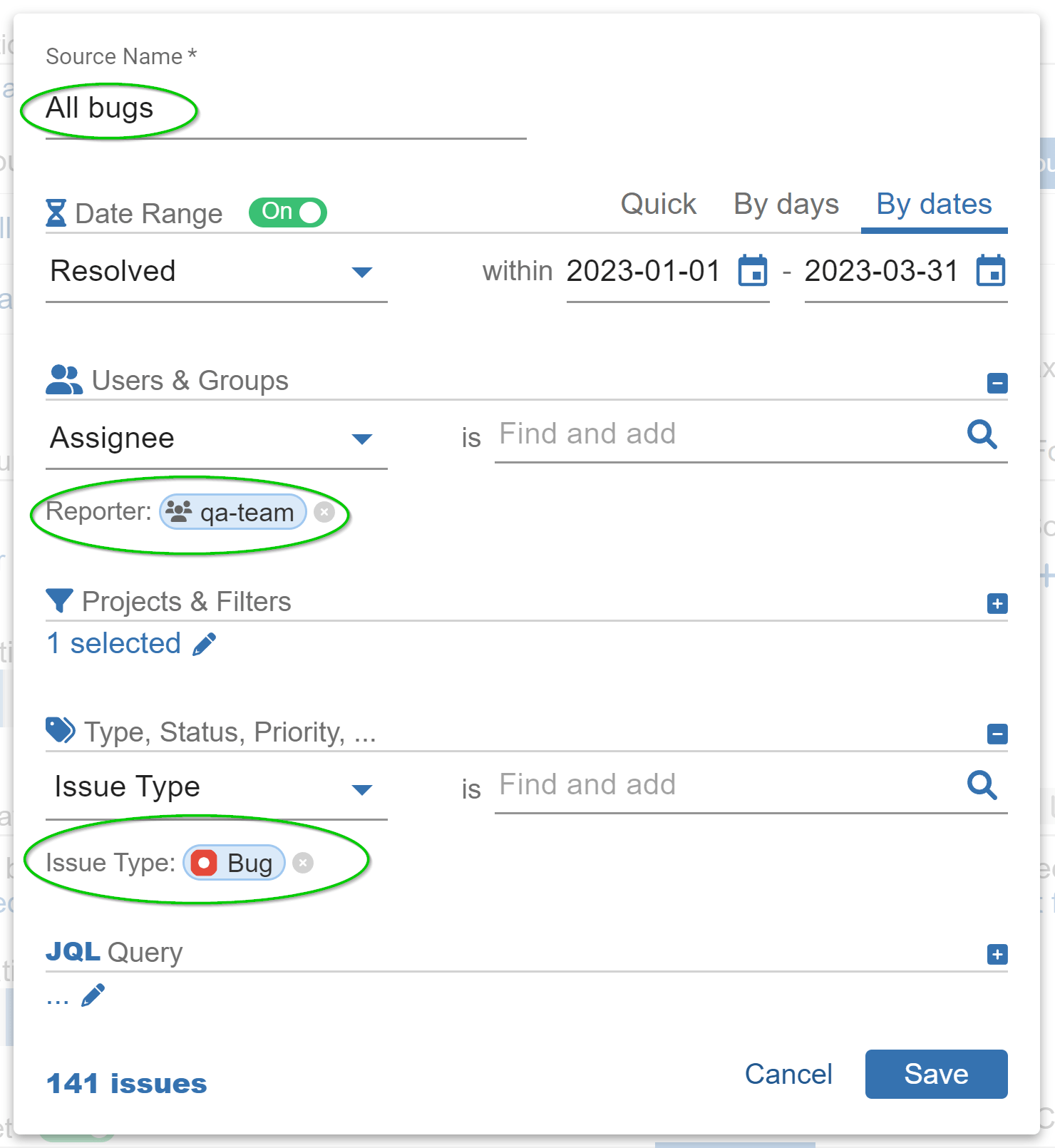
Task: Remove the qa-team Reporter chip
Action: (x=324, y=511)
